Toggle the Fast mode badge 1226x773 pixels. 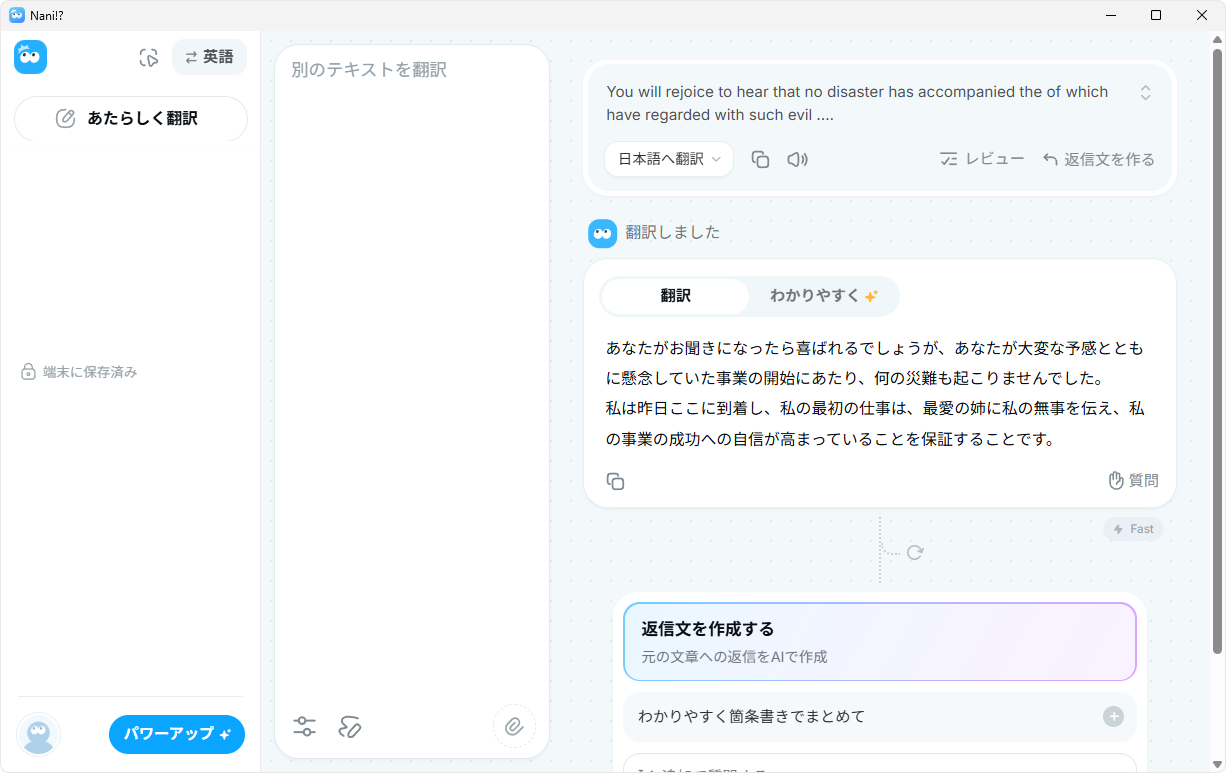tap(1133, 529)
